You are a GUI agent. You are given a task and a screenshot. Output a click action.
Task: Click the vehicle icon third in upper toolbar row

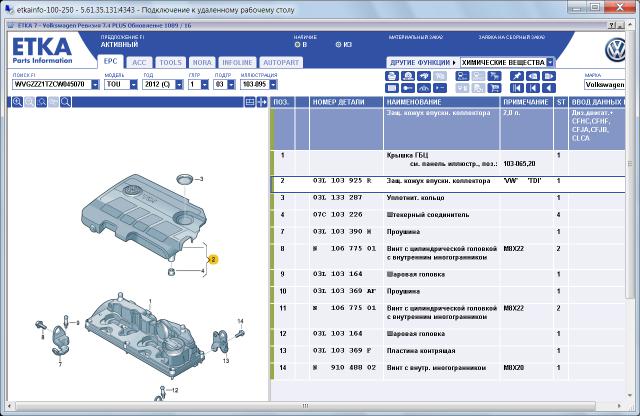pos(424,76)
